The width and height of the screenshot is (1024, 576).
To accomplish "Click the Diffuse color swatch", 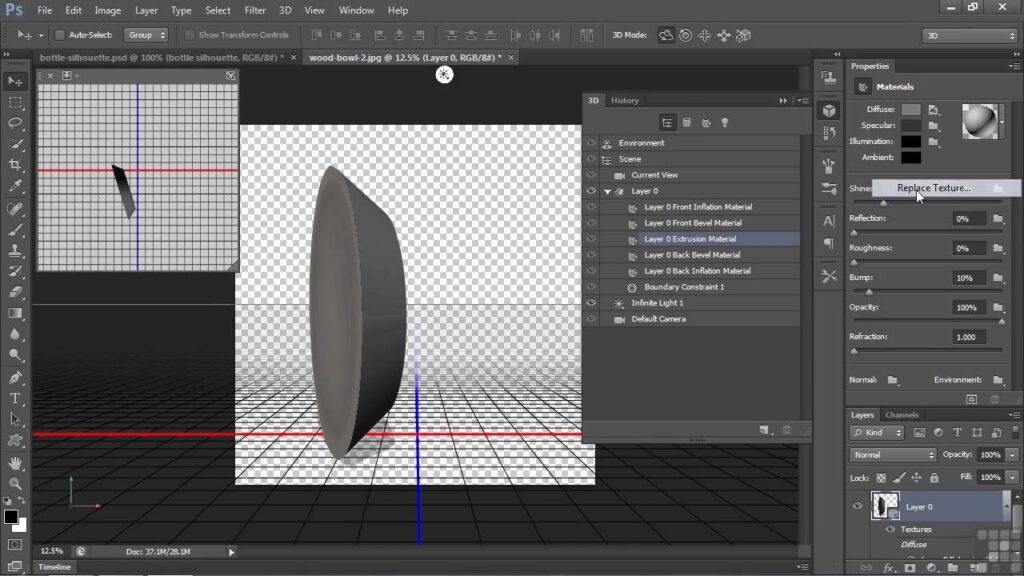I will 910,109.
